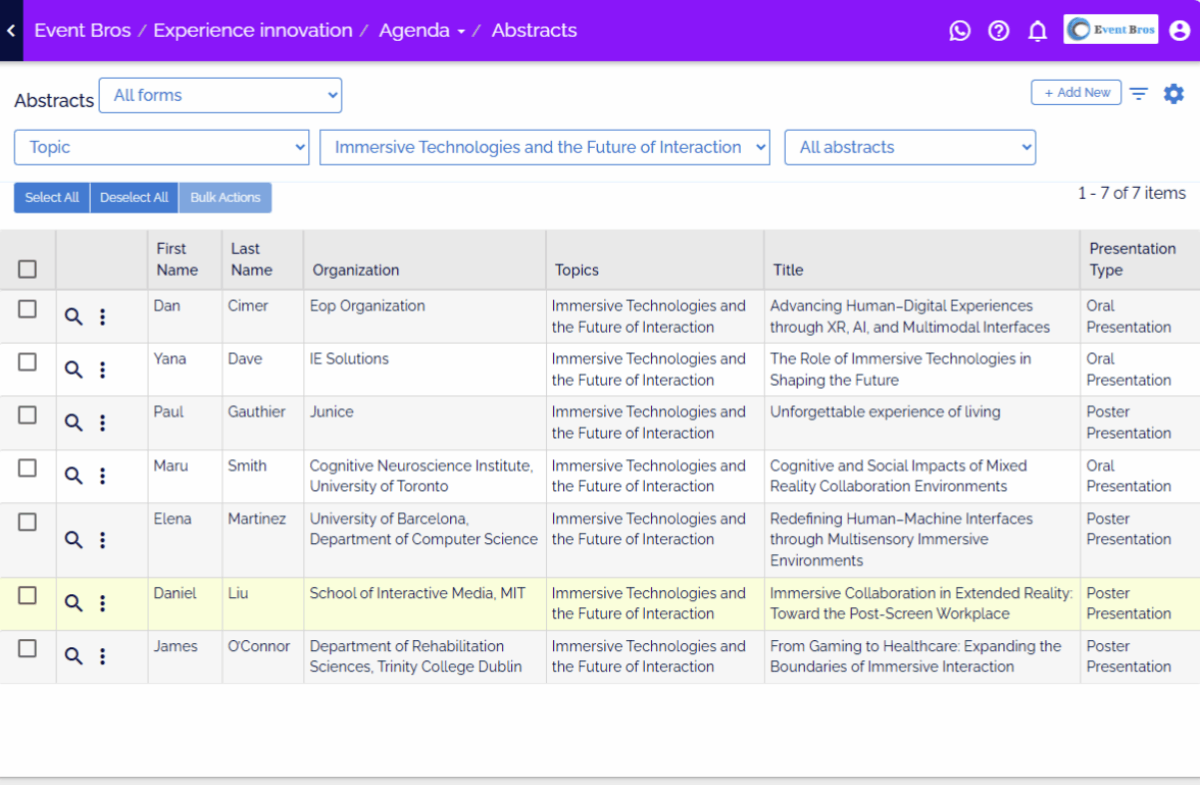Image resolution: width=1200 pixels, height=785 pixels.
Task: Open the notifications bell
Action: coord(1038,31)
